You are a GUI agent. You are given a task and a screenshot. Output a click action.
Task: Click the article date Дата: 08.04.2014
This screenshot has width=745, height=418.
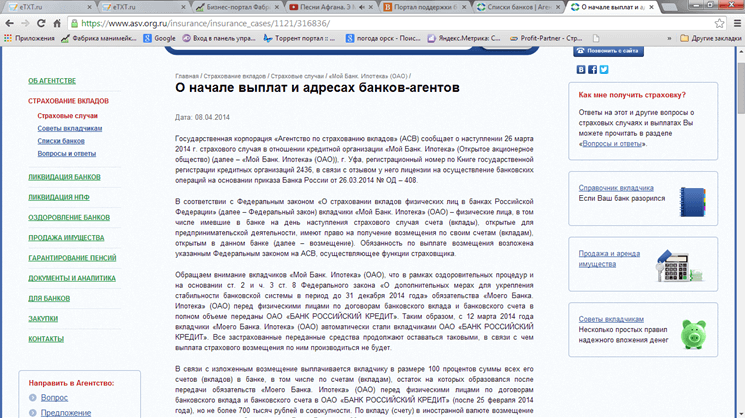(202, 117)
